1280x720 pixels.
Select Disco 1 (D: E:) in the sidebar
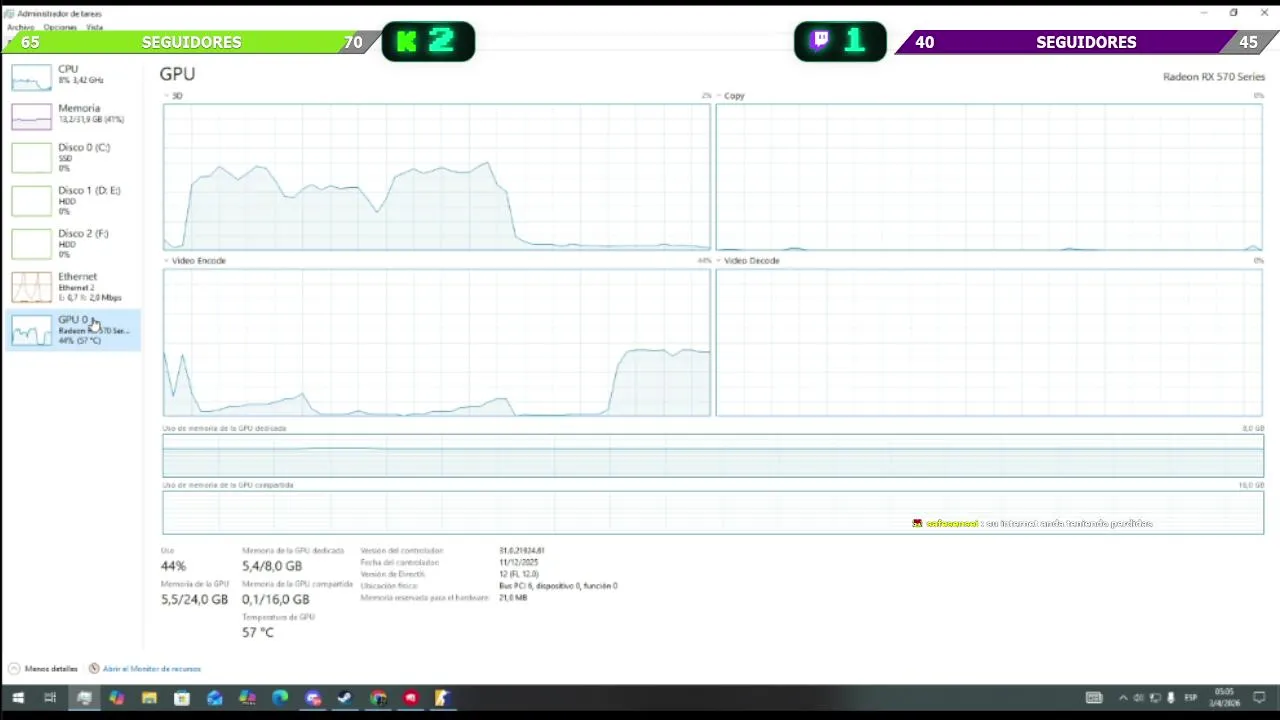pos(72,200)
